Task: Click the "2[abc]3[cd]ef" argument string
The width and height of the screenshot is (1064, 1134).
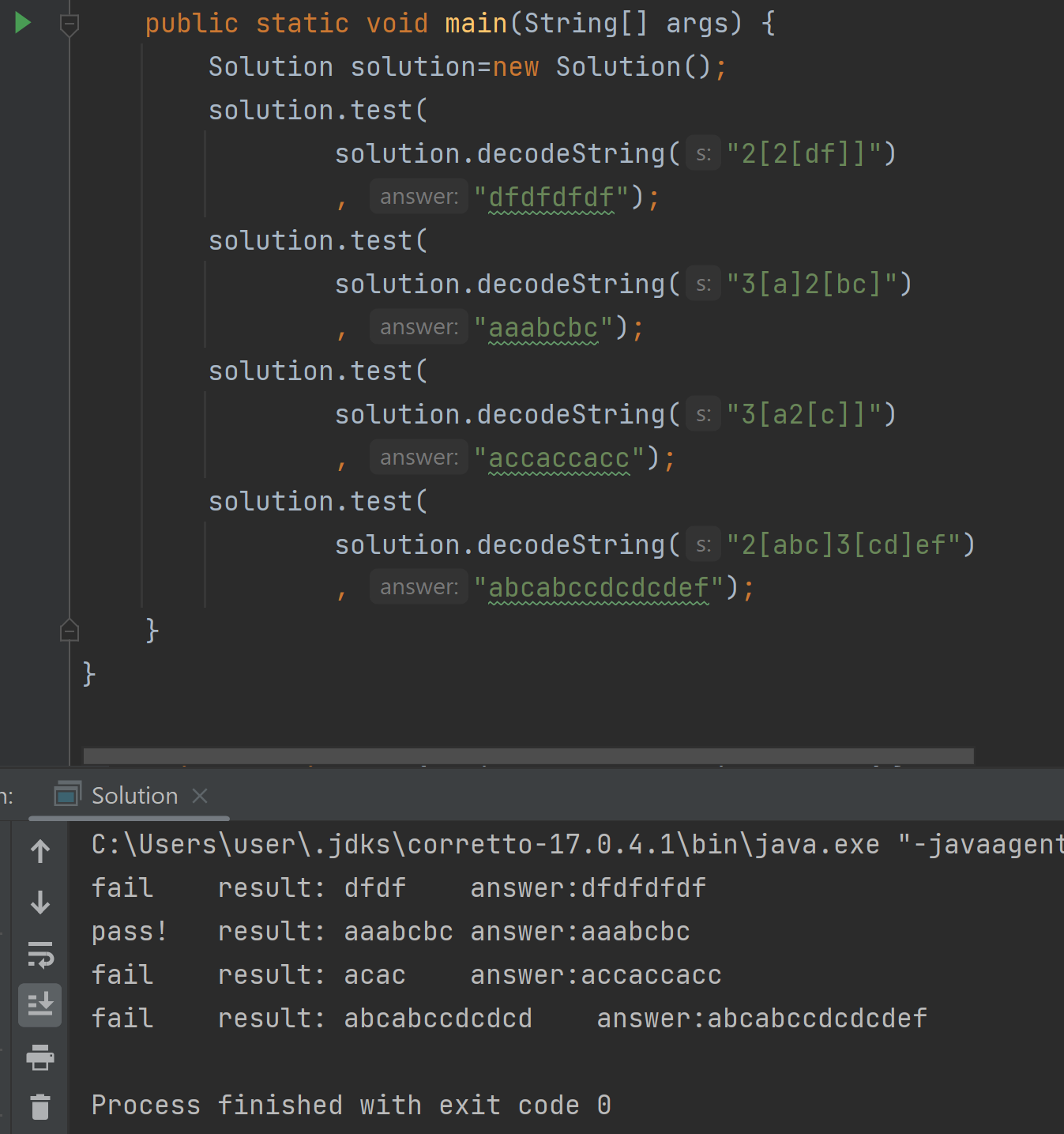Action: pyautogui.click(x=844, y=544)
